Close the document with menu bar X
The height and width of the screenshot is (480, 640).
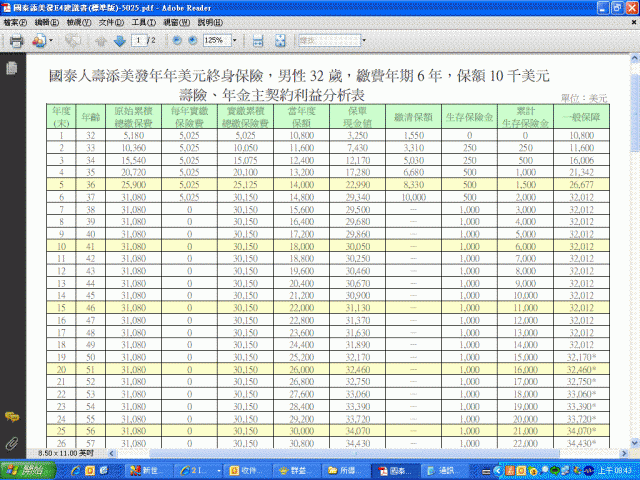(634, 22)
